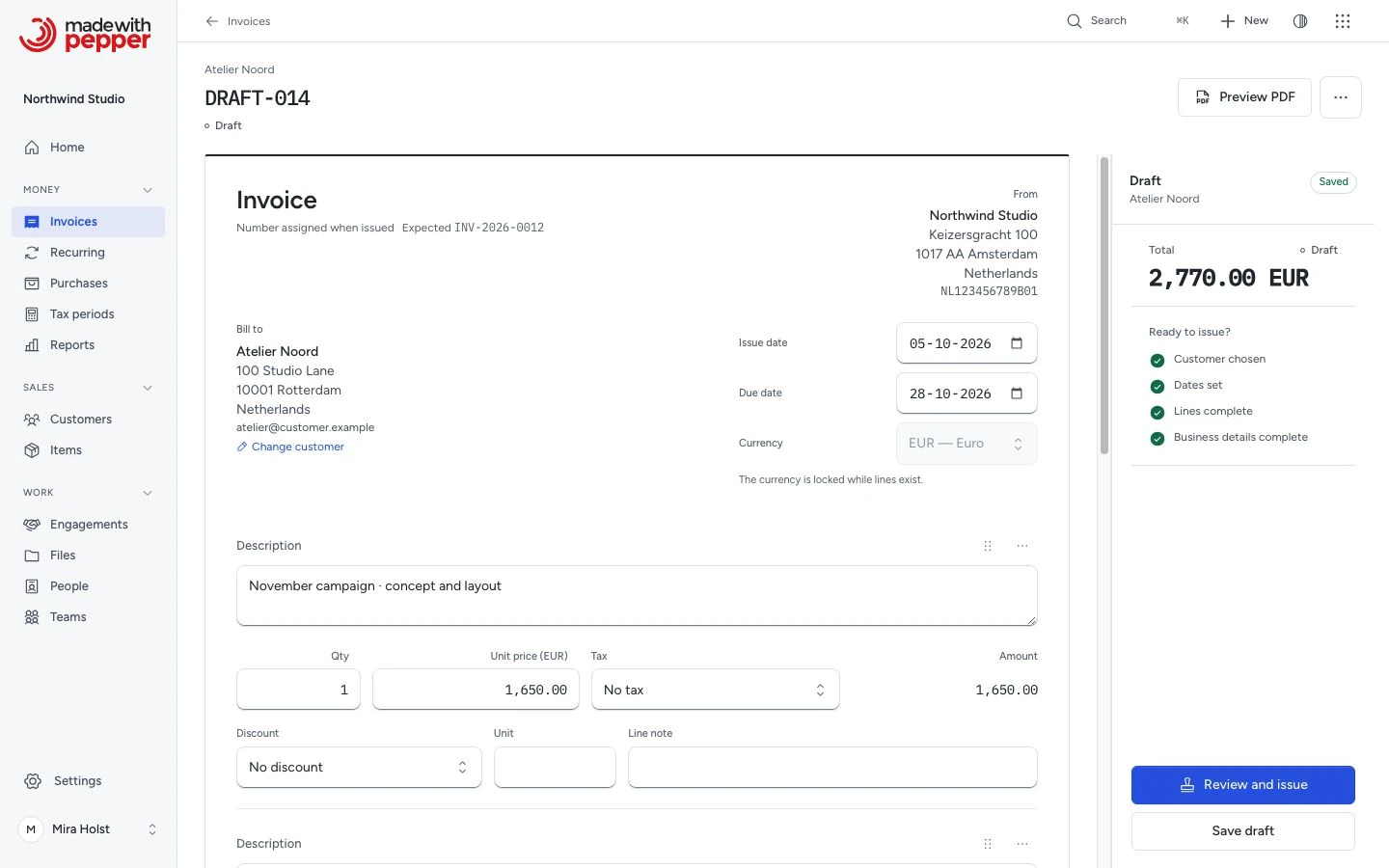Image resolution: width=1389 pixels, height=868 pixels.
Task: Open the Search box
Action: click(x=1128, y=21)
